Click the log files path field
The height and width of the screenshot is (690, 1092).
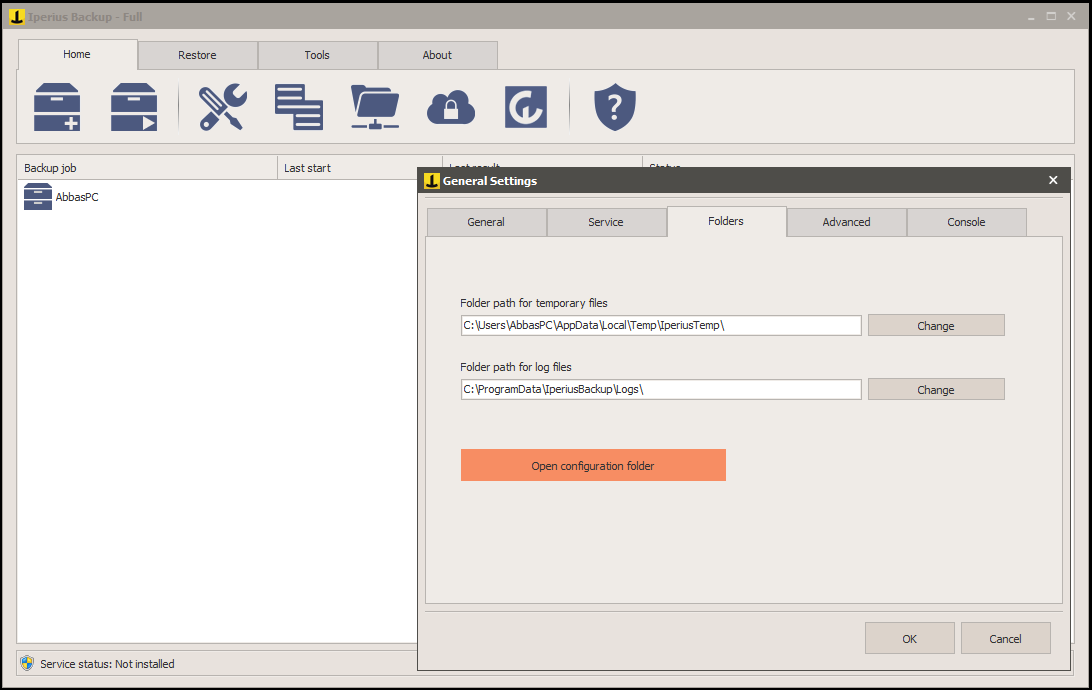pyautogui.click(x=661, y=389)
